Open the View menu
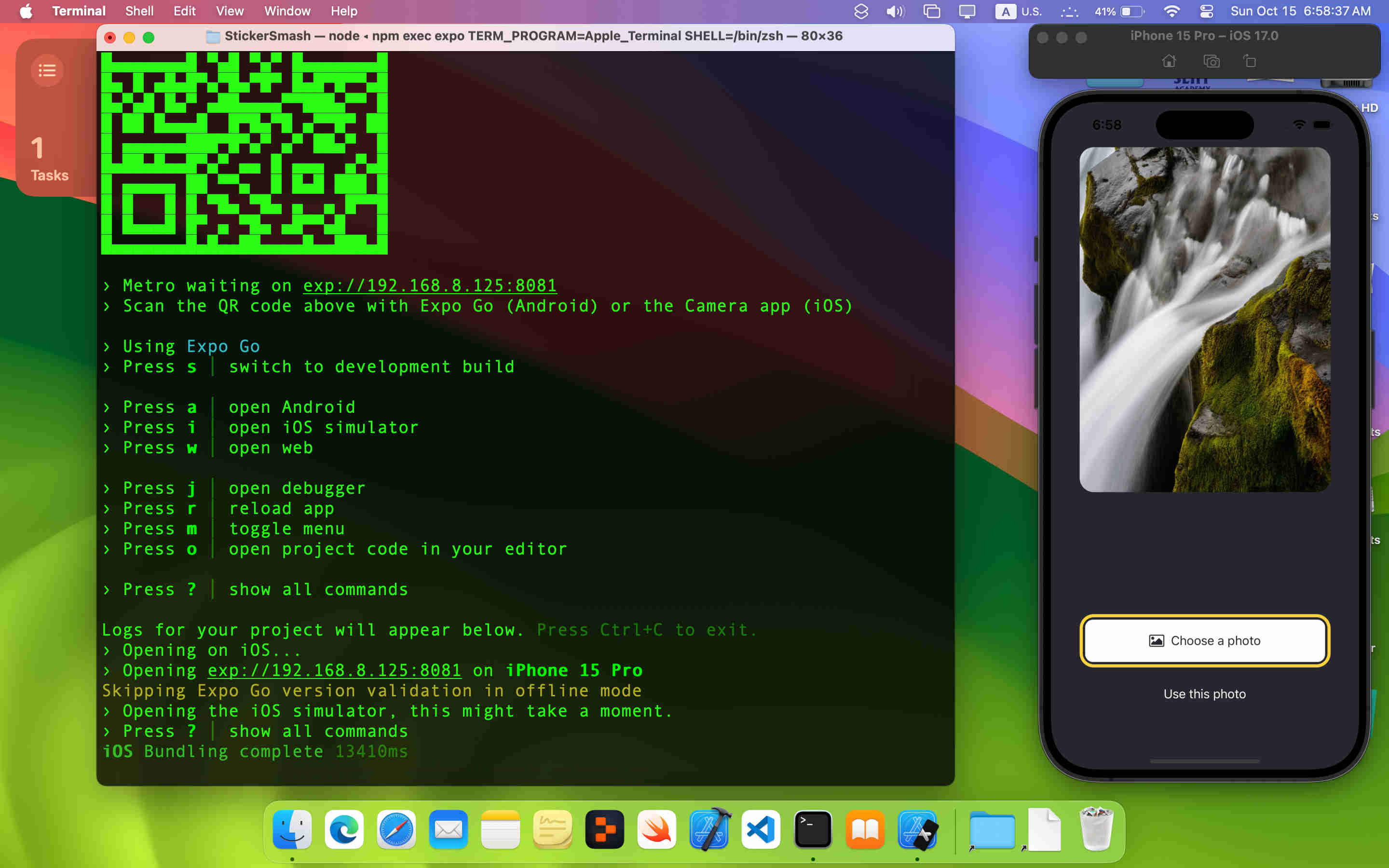 coord(230,11)
